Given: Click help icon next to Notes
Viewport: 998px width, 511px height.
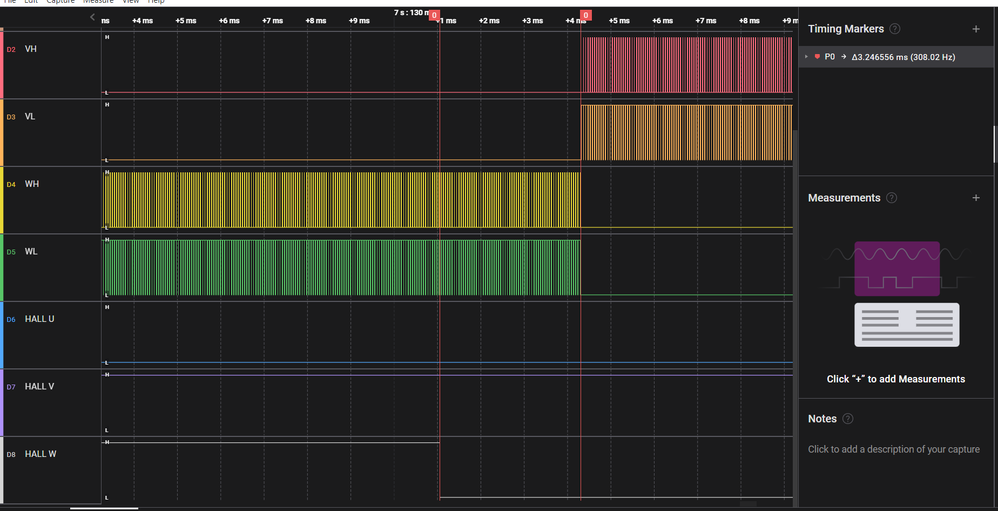Looking at the screenshot, I should point(848,419).
